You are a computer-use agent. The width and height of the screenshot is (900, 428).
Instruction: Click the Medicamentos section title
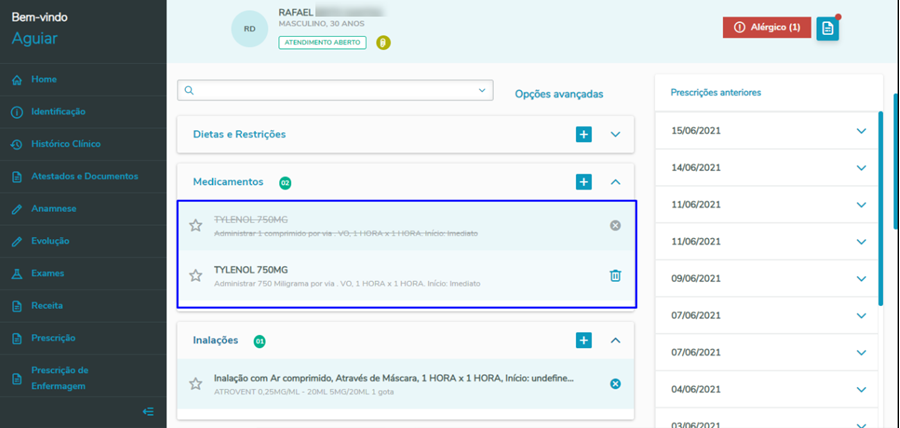click(x=228, y=182)
